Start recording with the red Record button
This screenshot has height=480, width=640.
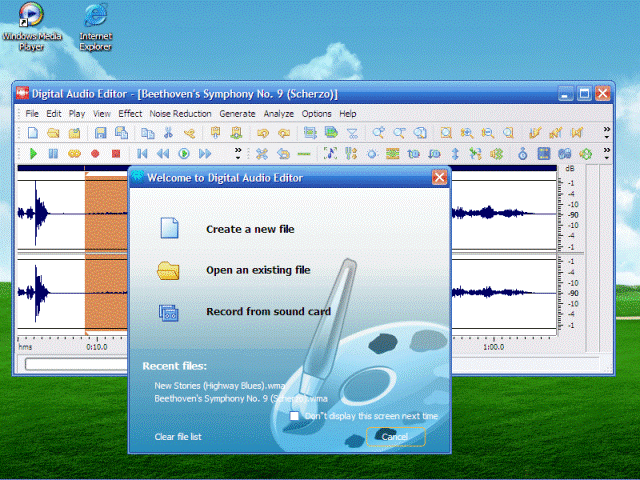pyautogui.click(x=95, y=154)
